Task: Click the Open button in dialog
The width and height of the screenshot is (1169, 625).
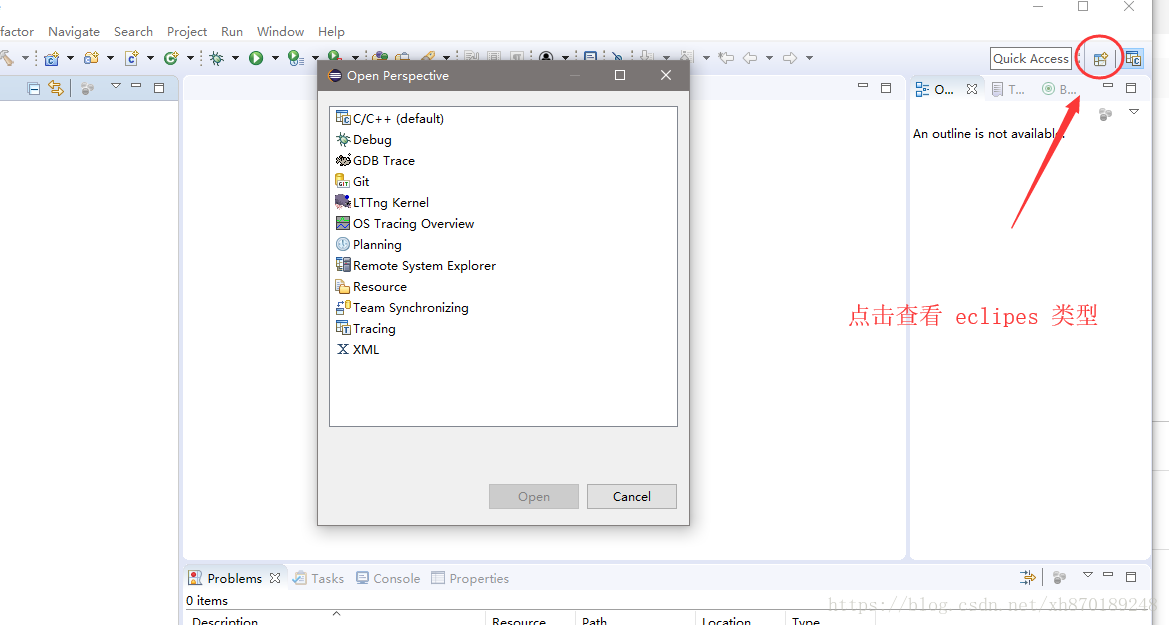Action: pos(534,497)
